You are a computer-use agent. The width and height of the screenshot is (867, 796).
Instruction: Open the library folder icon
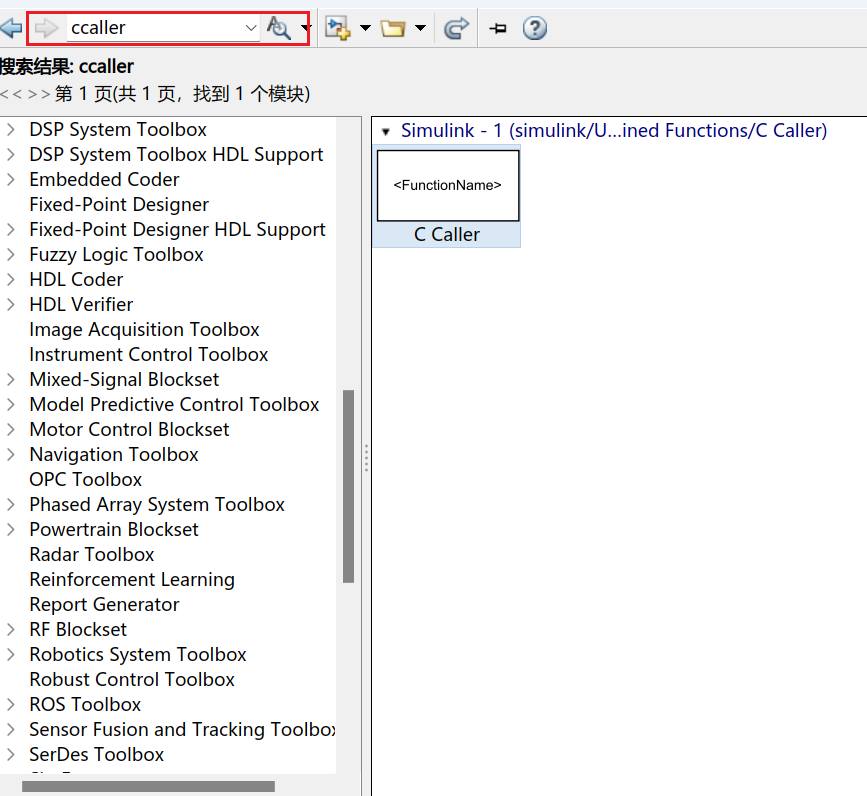point(394,27)
